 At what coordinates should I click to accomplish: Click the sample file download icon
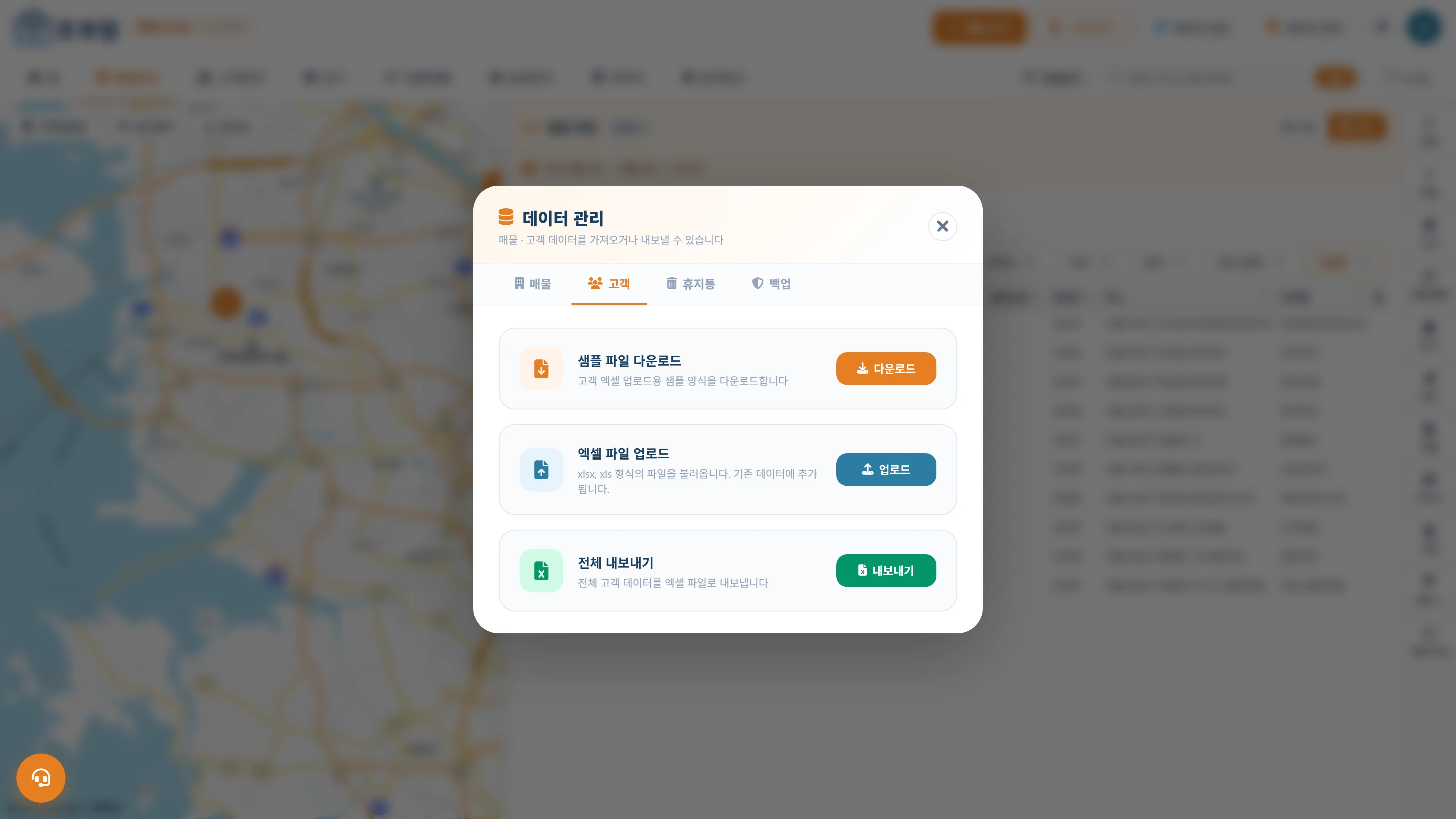pos(541,369)
